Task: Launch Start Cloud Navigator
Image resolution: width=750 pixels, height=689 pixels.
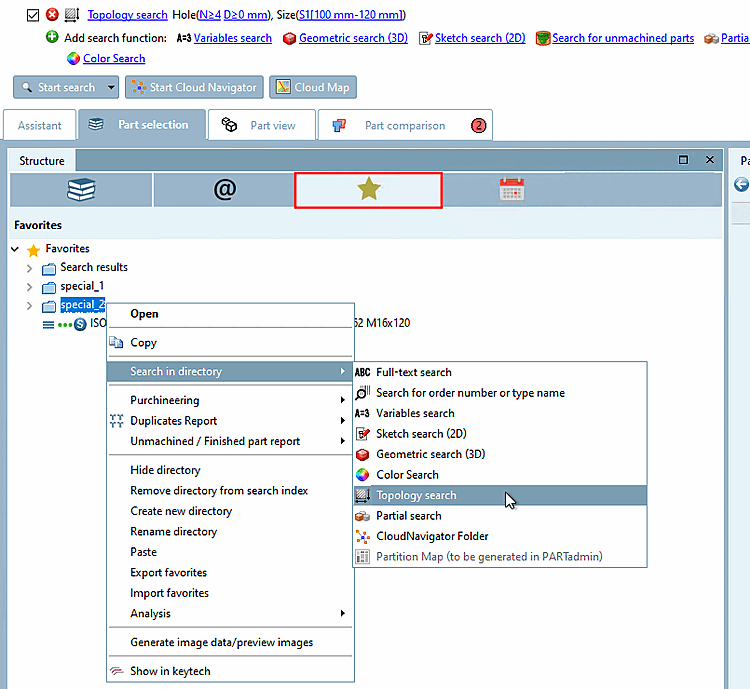Action: coord(194,87)
